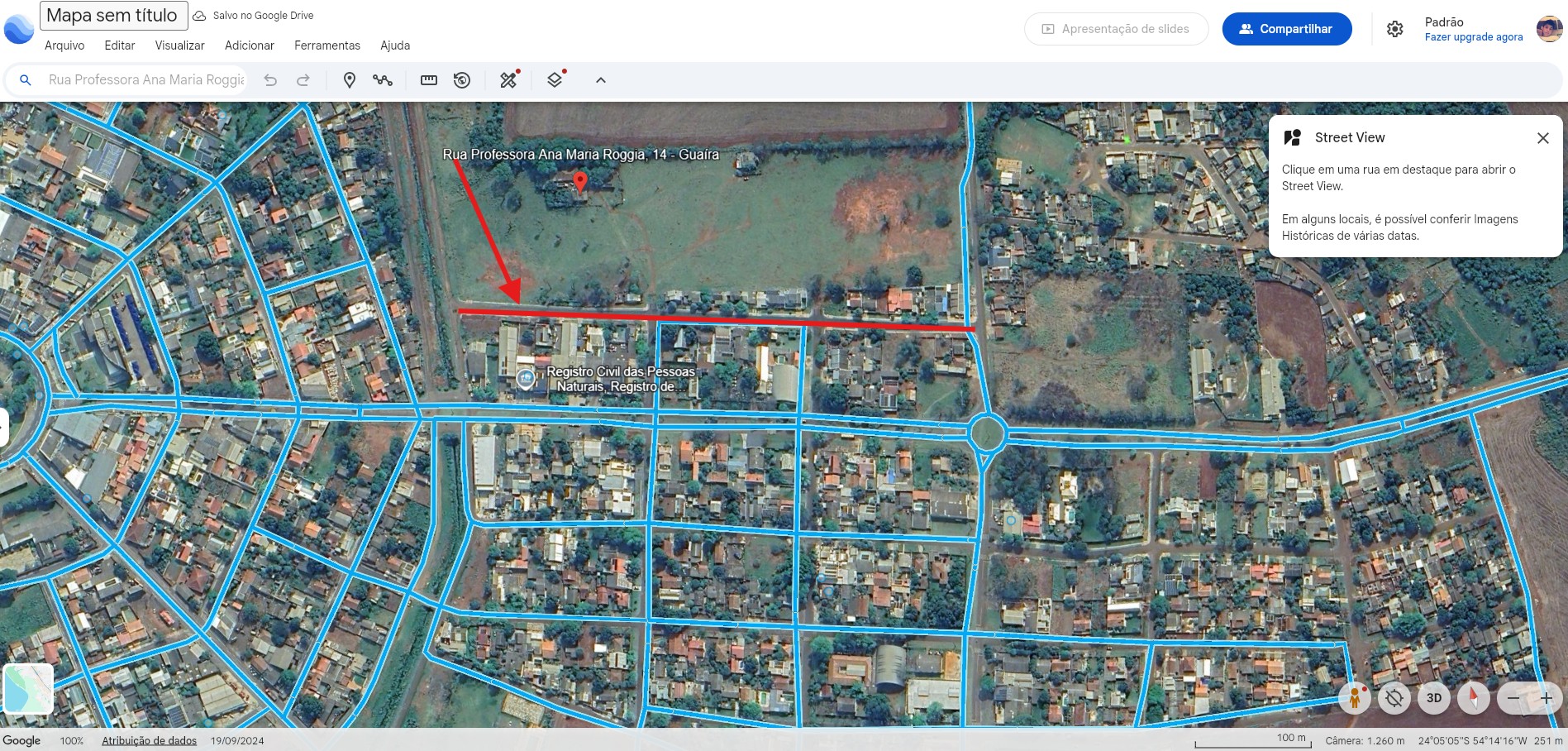Open the measure distance ruler tool
The height and width of the screenshot is (751, 1568).
click(429, 80)
